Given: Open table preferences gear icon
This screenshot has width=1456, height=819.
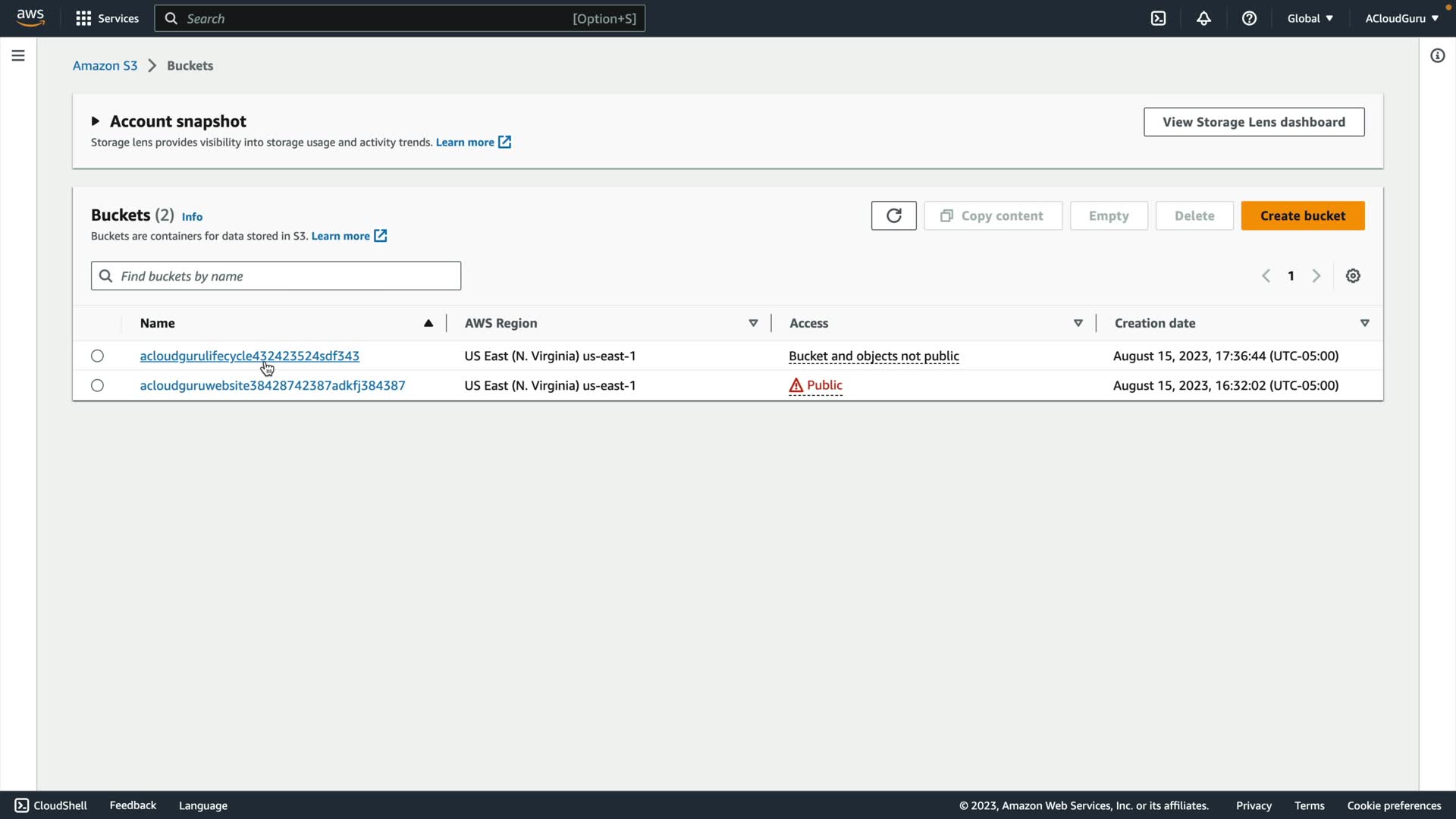Looking at the screenshot, I should [x=1353, y=276].
